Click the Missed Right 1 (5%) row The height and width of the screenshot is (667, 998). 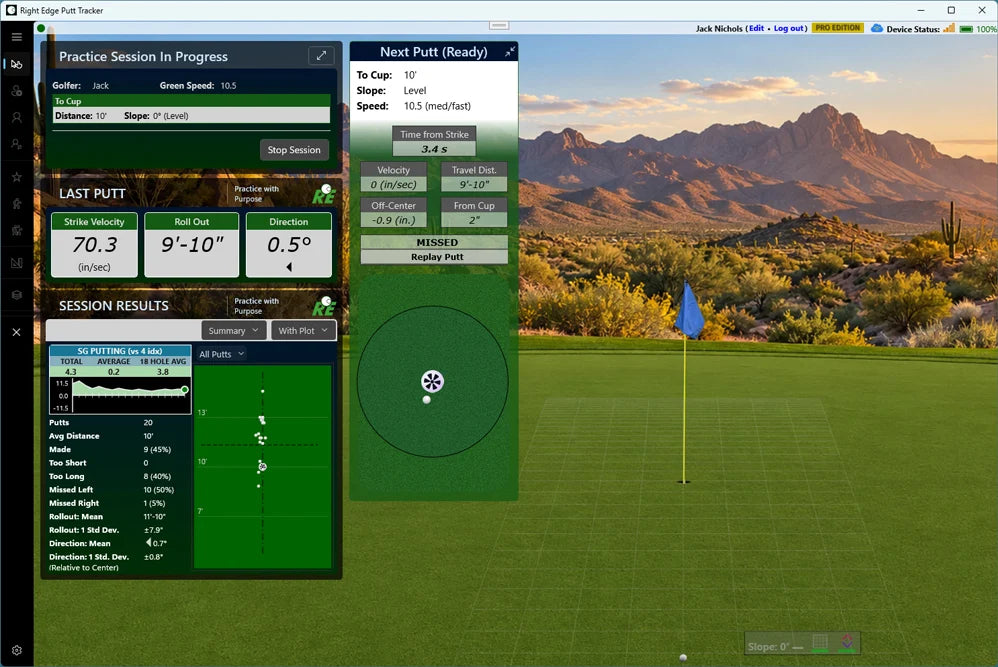[118, 503]
